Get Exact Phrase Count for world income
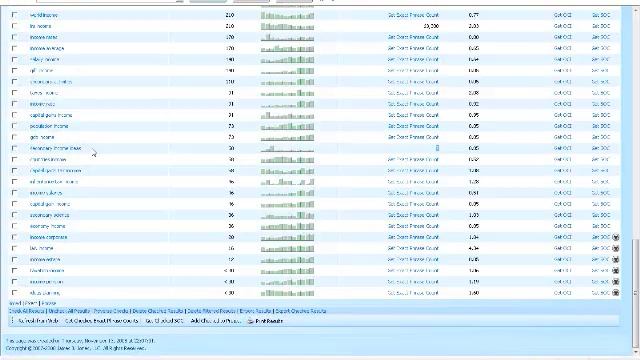The width and height of the screenshot is (640, 360). tap(413, 15)
